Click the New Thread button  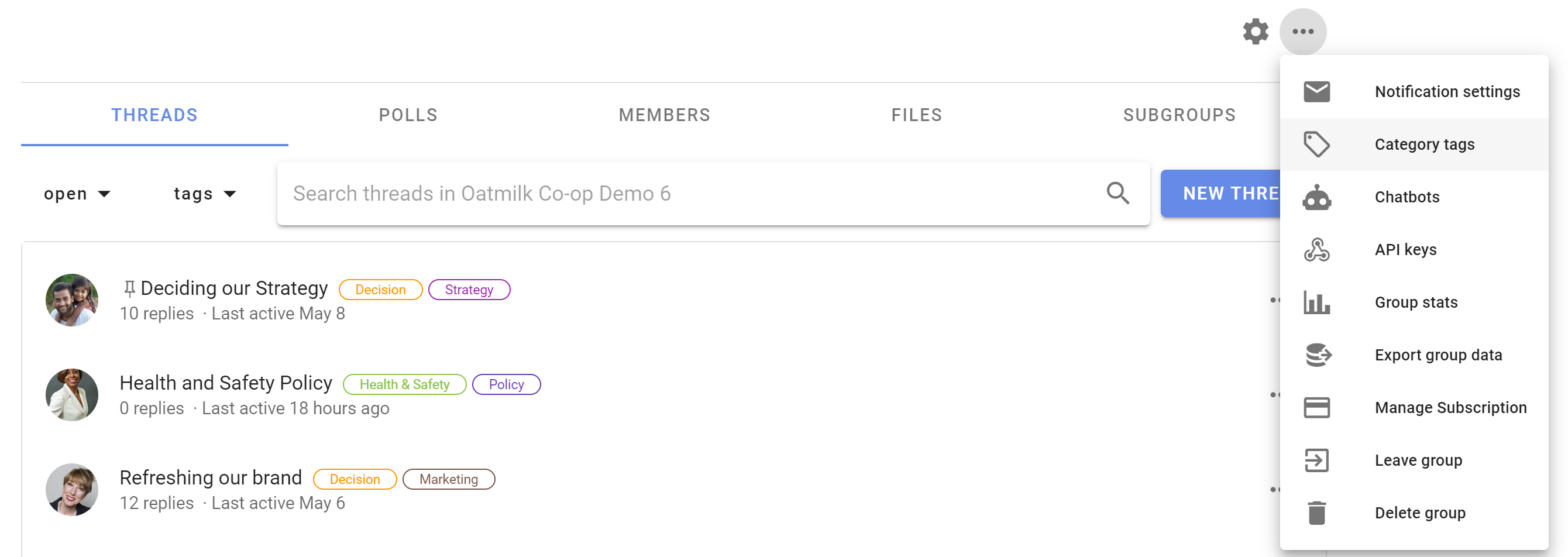pos(1220,193)
